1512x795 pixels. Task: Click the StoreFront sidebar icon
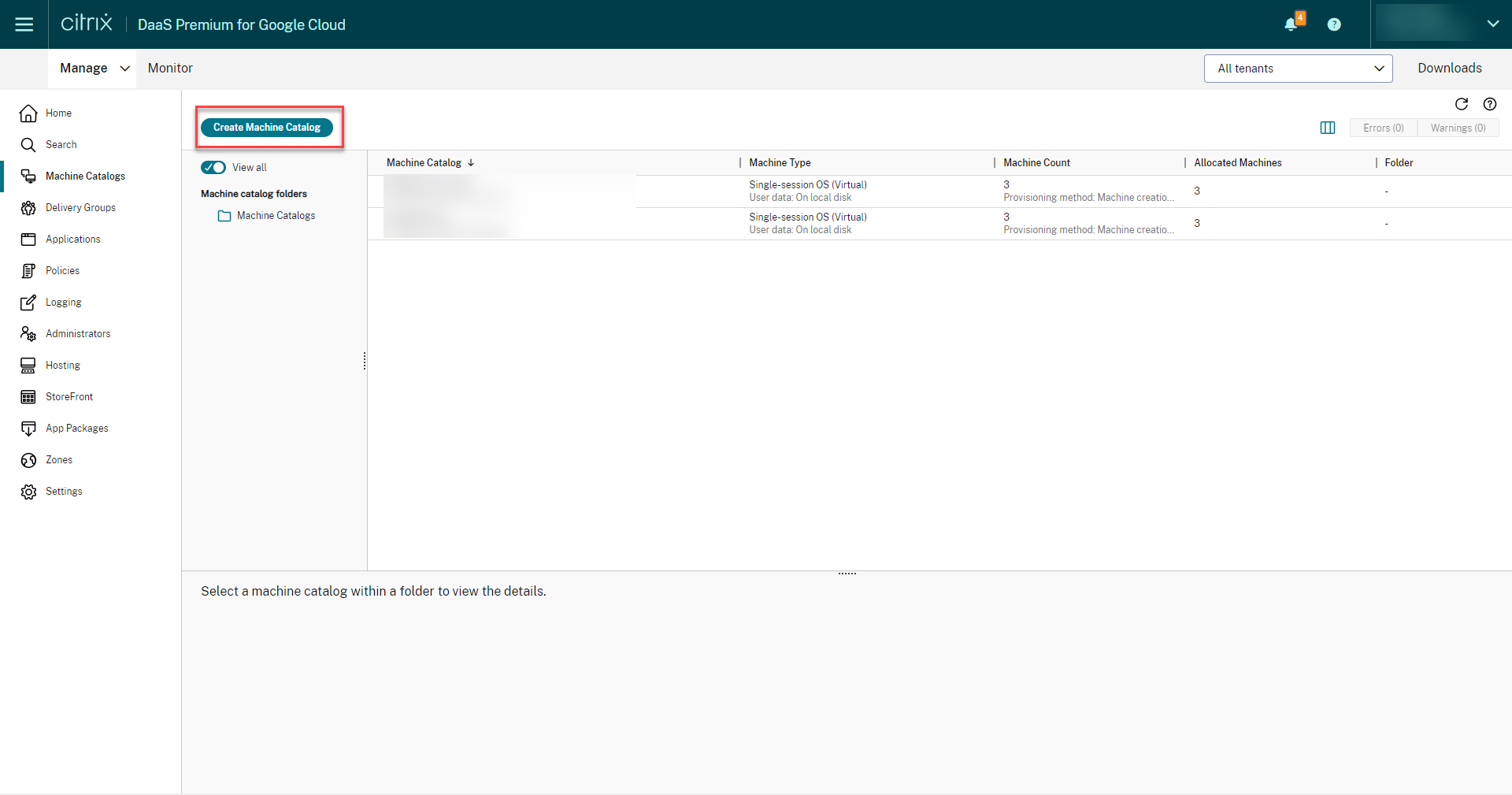coord(28,397)
